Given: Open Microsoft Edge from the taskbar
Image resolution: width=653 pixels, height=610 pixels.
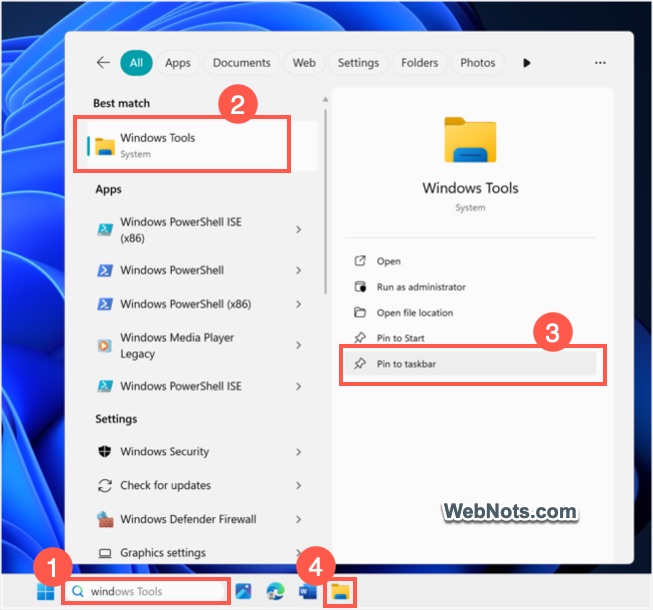Looking at the screenshot, I should coord(275,591).
